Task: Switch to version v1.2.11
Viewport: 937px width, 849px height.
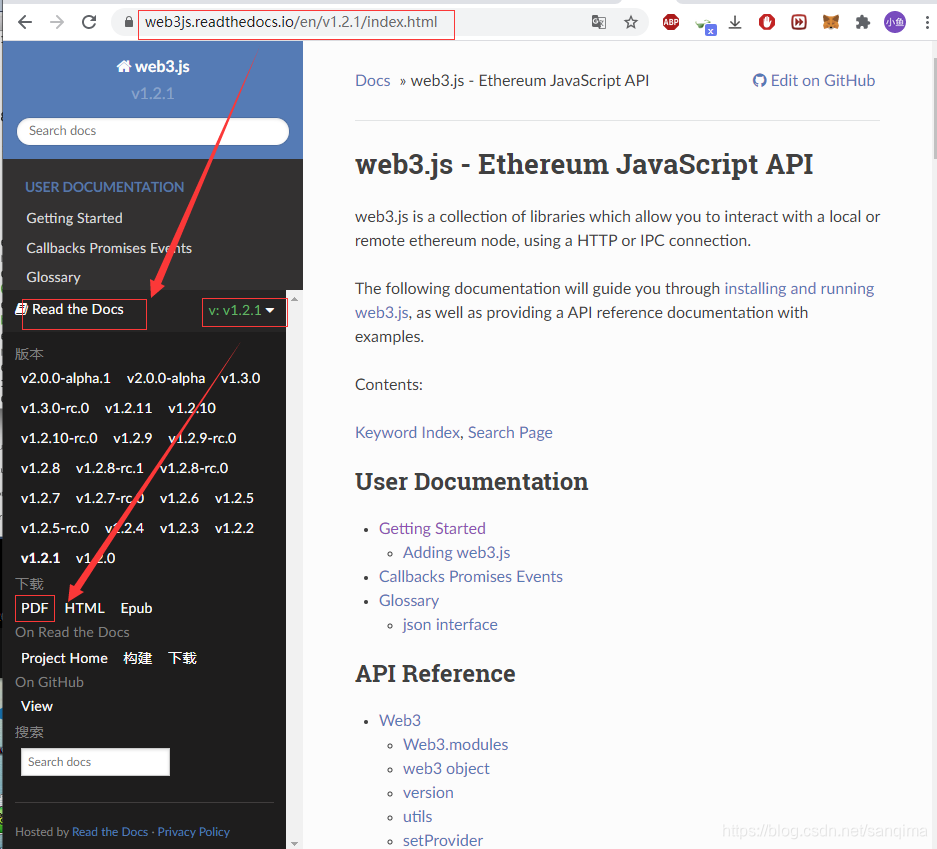Action: pos(128,408)
